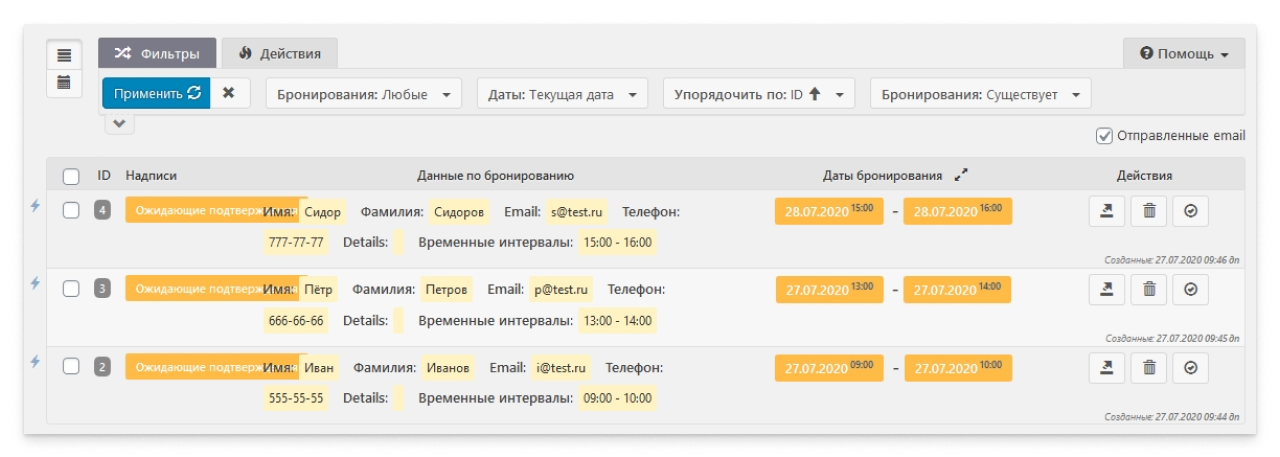Select checkbox for booking ID 3
1280x457 pixels.
[71, 288]
